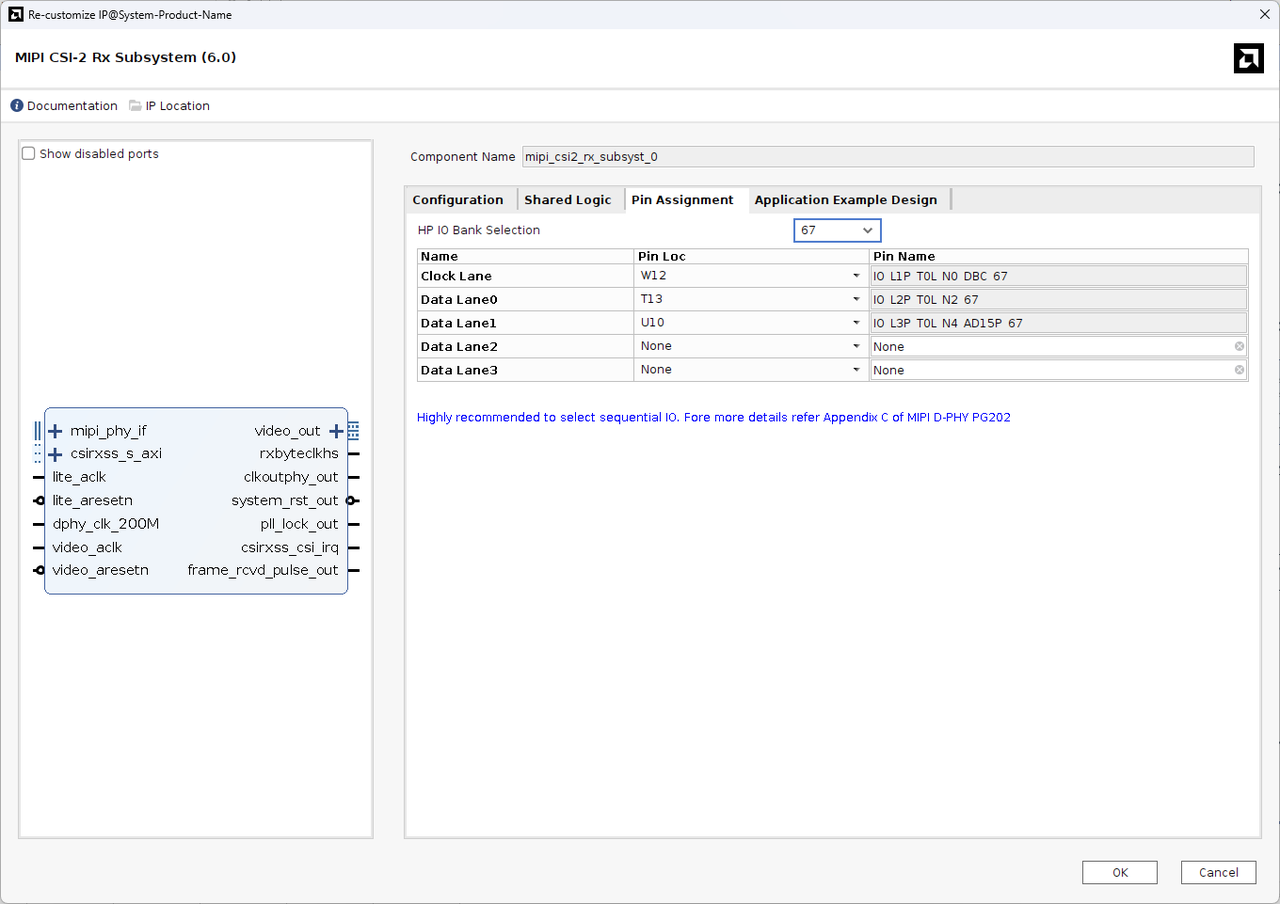Open the Data Lane0 Pin Loc dropdown
1280x904 pixels.
(751, 299)
